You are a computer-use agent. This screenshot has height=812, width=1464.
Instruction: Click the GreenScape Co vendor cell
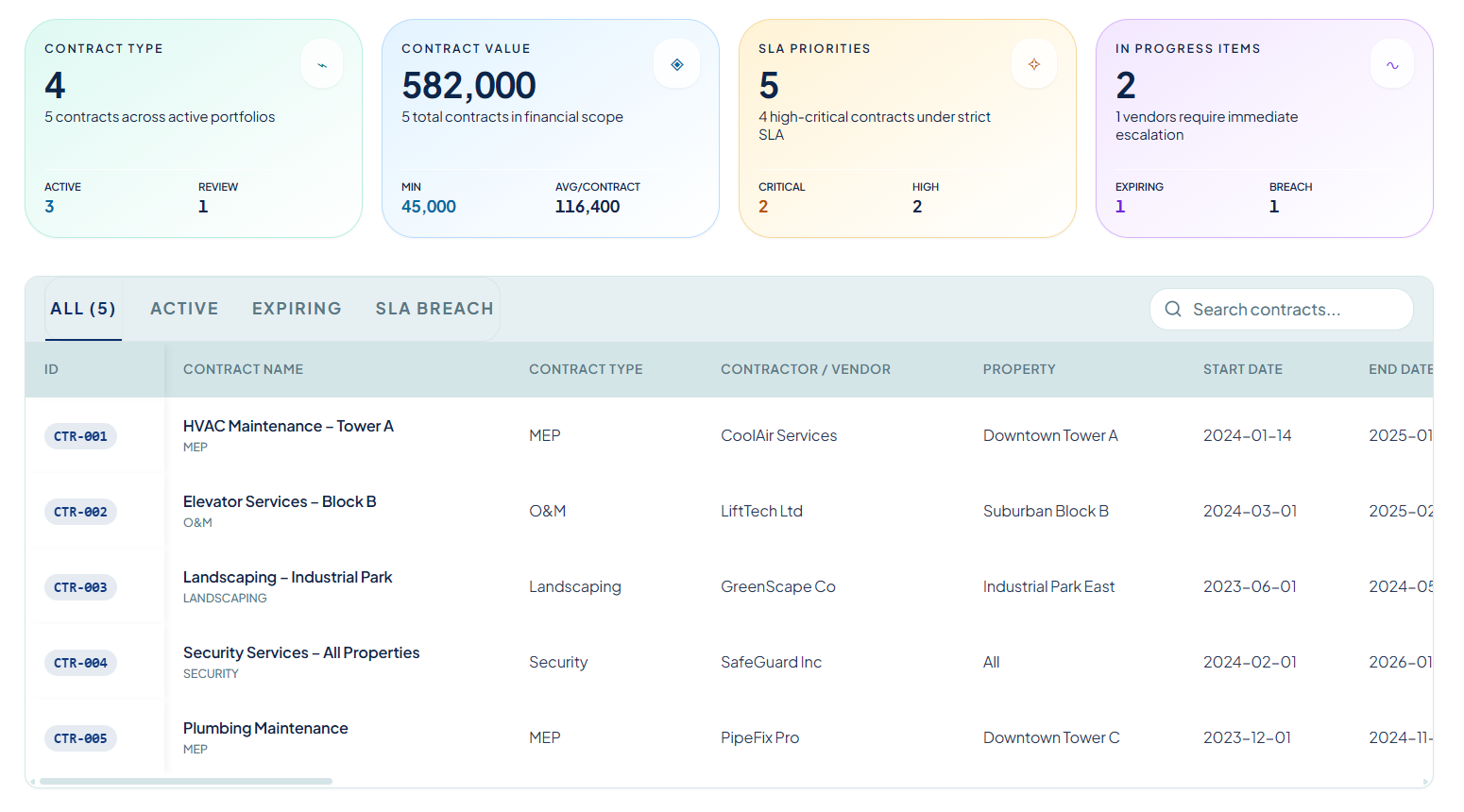tap(778, 586)
